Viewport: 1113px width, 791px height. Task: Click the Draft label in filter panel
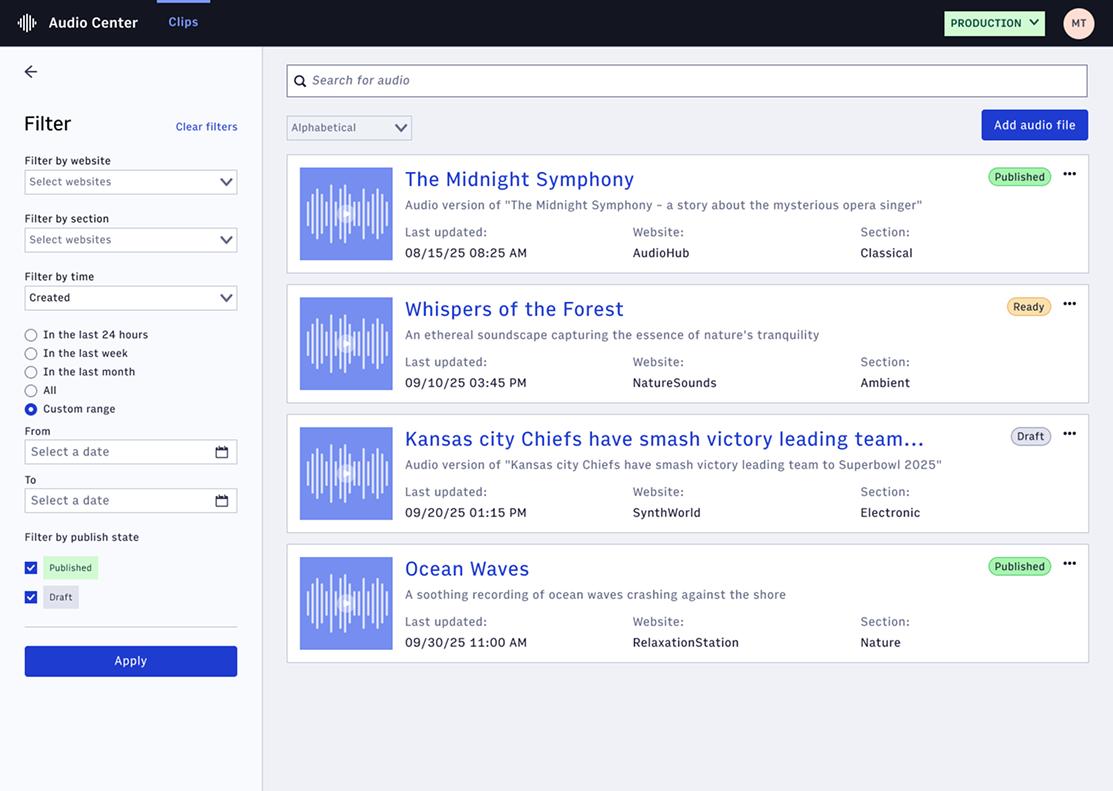click(x=61, y=597)
